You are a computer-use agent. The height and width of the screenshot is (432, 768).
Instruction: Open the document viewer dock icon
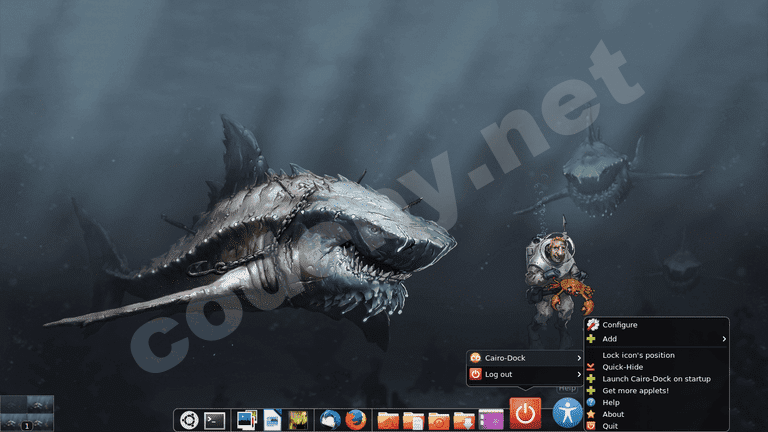(272, 420)
